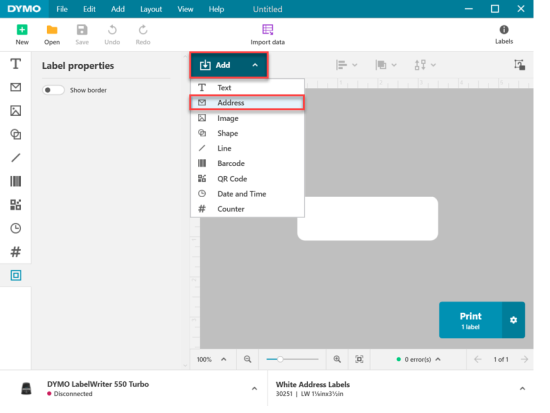Click the white label on canvas
550x413 pixels.
pyautogui.click(x=368, y=219)
